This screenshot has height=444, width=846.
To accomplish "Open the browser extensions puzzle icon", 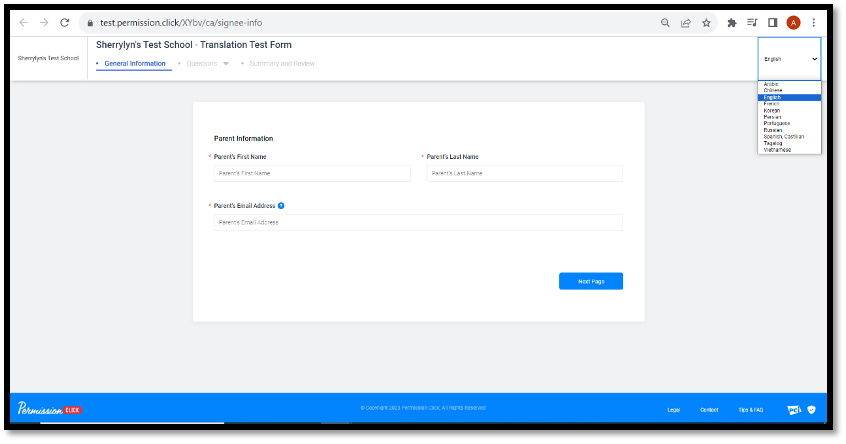I will point(732,22).
